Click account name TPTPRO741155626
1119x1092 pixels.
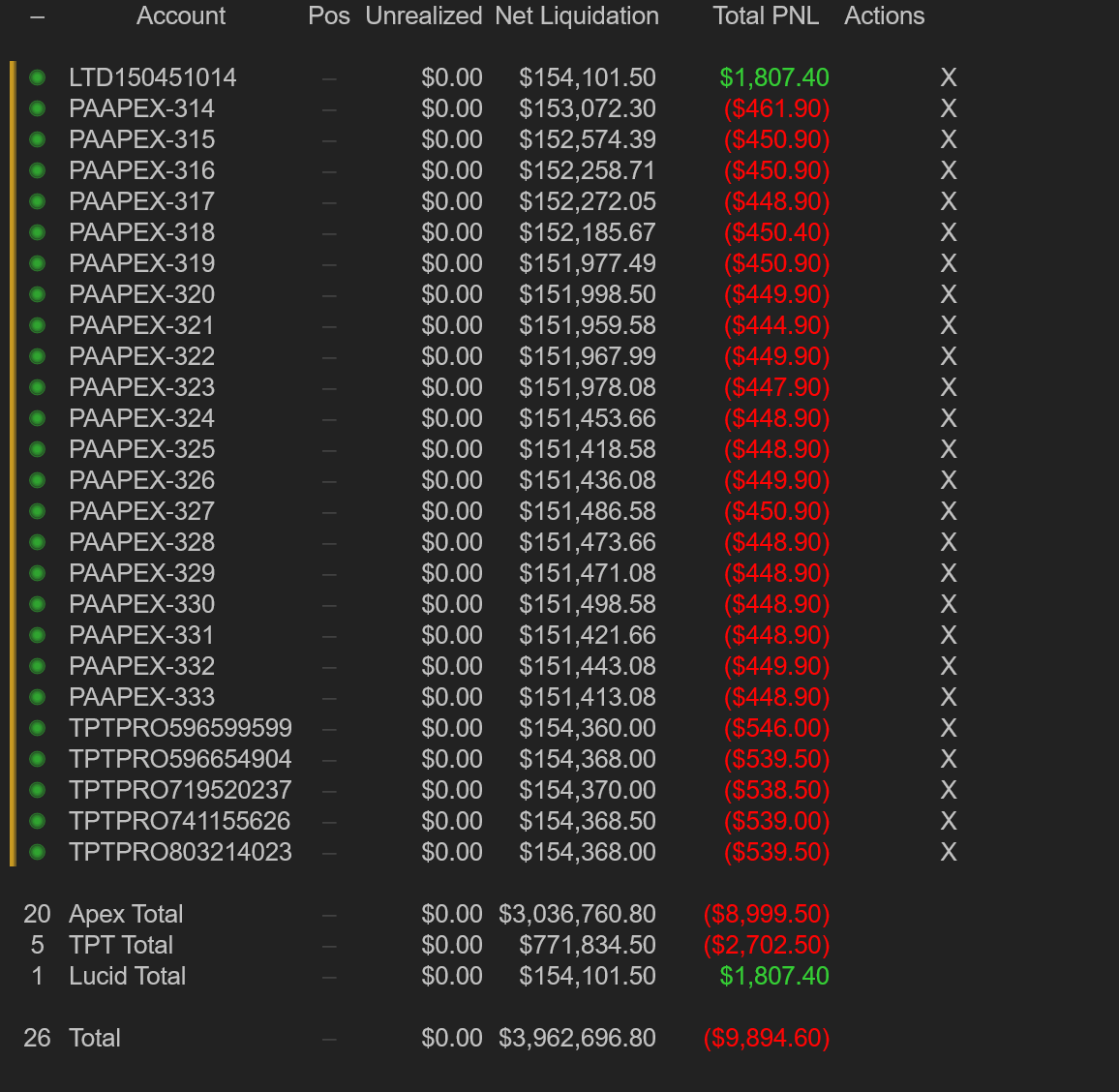pyautogui.click(x=179, y=821)
